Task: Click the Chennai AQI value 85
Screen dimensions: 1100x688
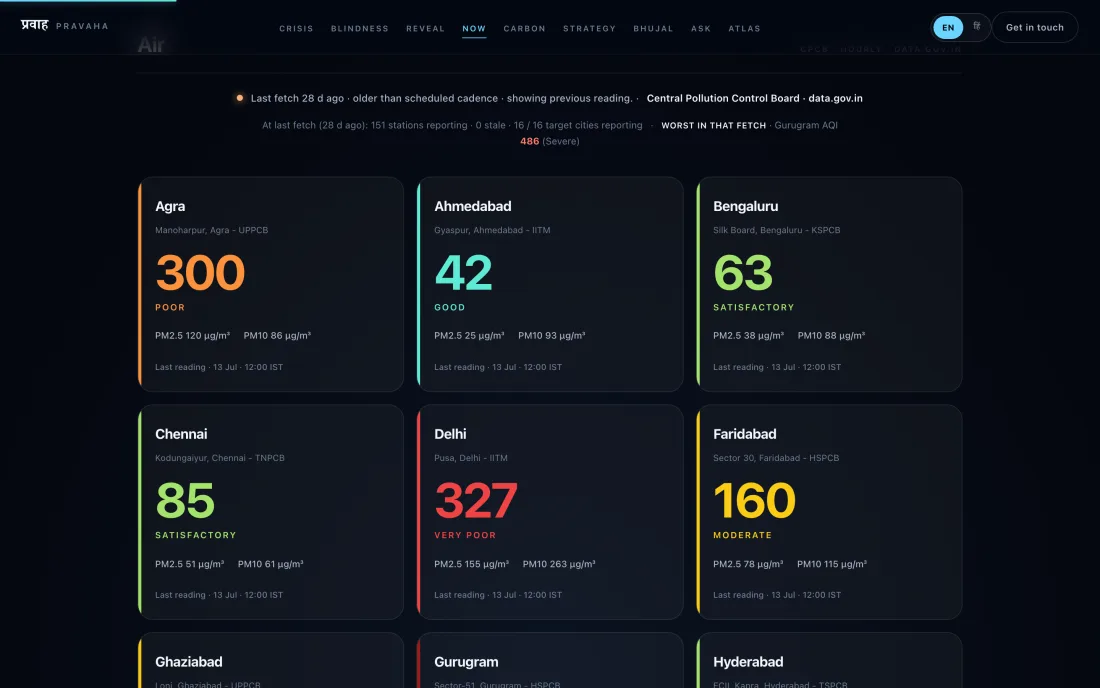Action: [x=185, y=500]
